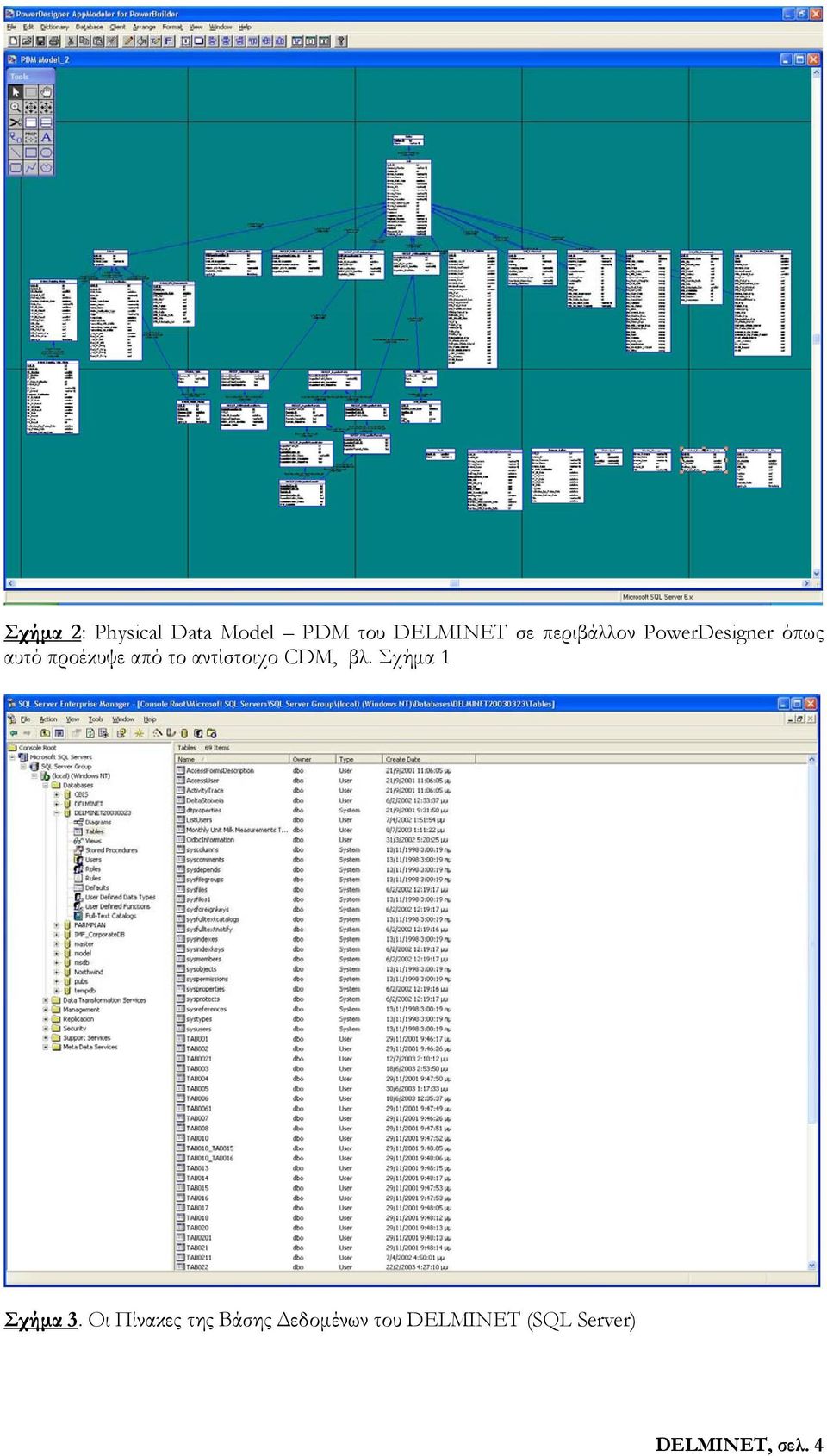Expand the FARMPLAN database node

tap(57, 925)
